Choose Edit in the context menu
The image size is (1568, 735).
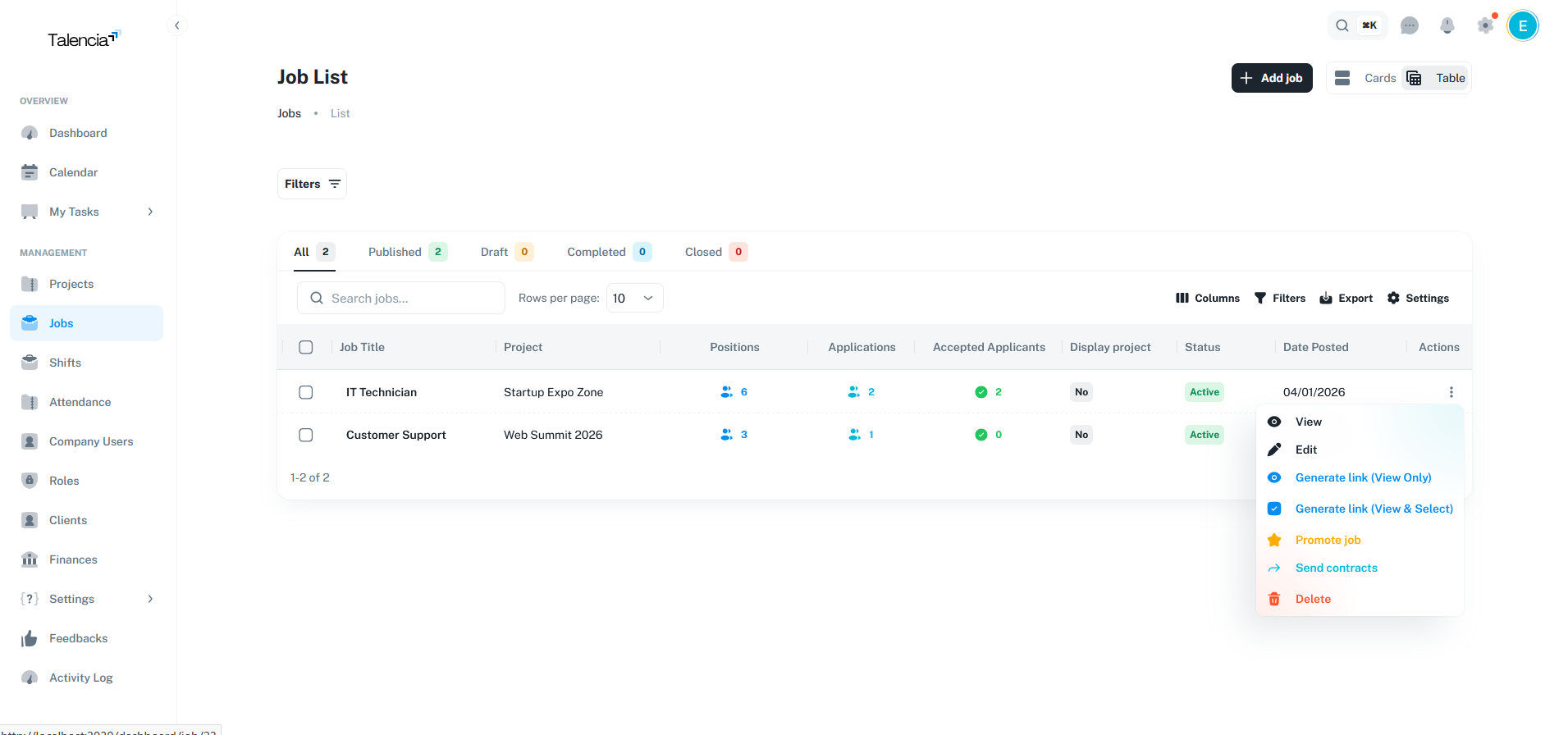click(x=1360, y=450)
